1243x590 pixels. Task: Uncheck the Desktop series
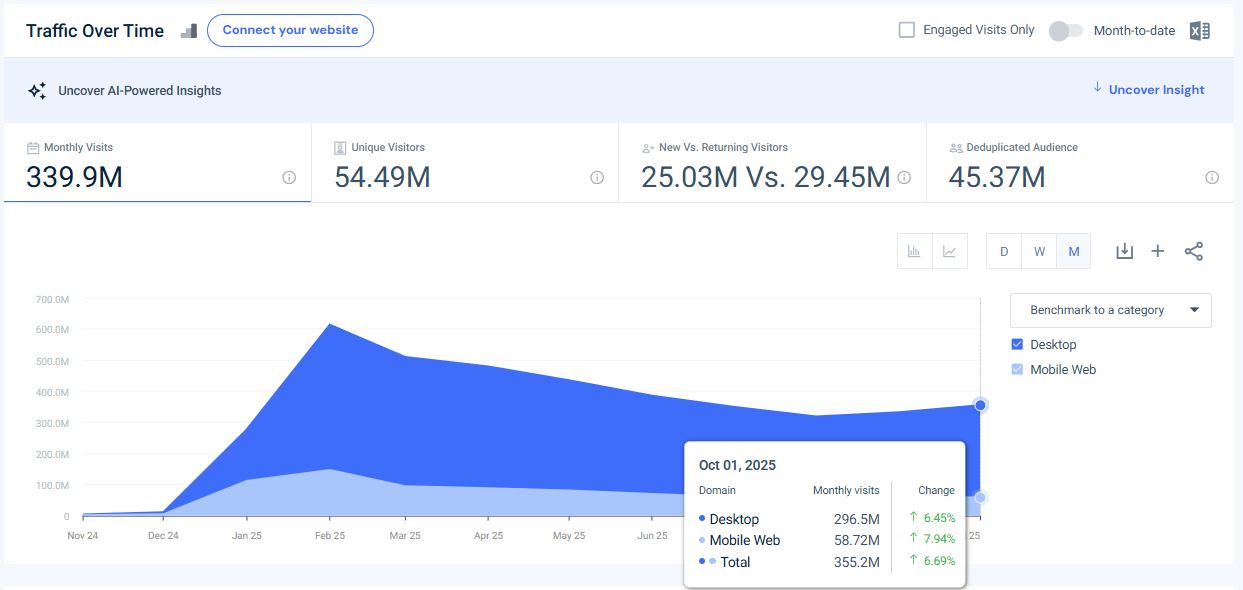[1017, 344]
